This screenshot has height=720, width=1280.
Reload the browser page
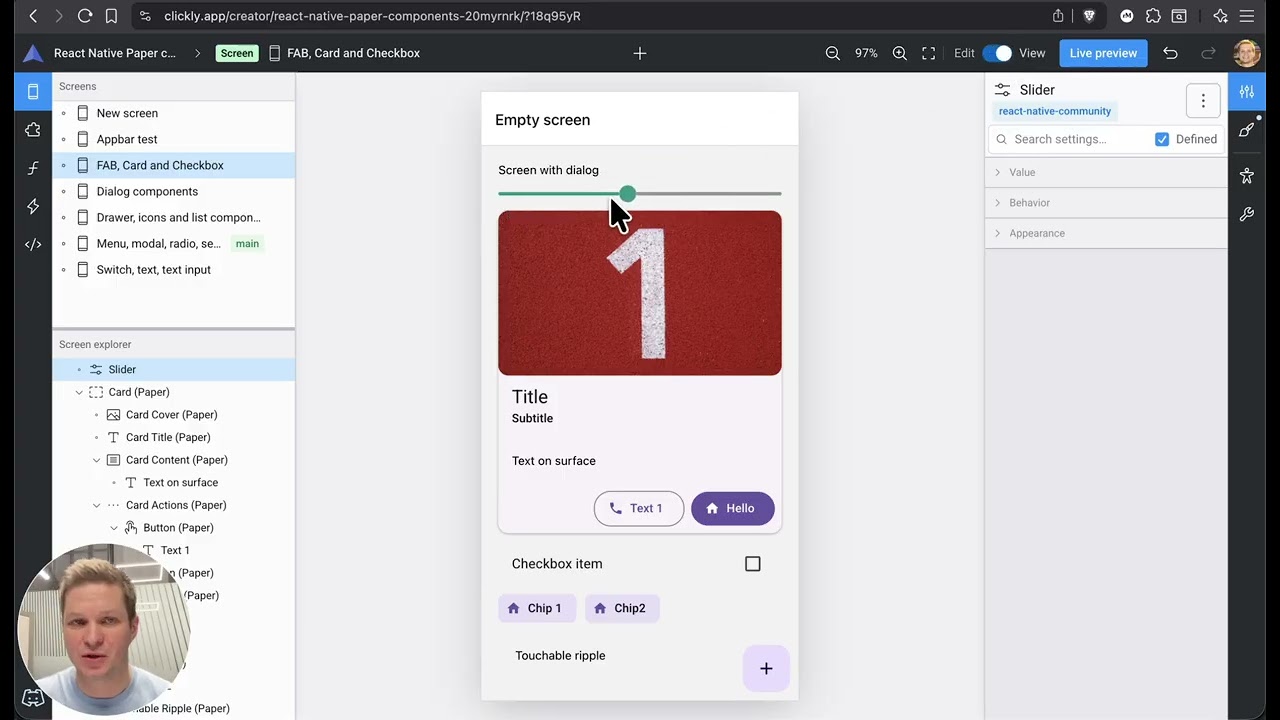(x=85, y=16)
